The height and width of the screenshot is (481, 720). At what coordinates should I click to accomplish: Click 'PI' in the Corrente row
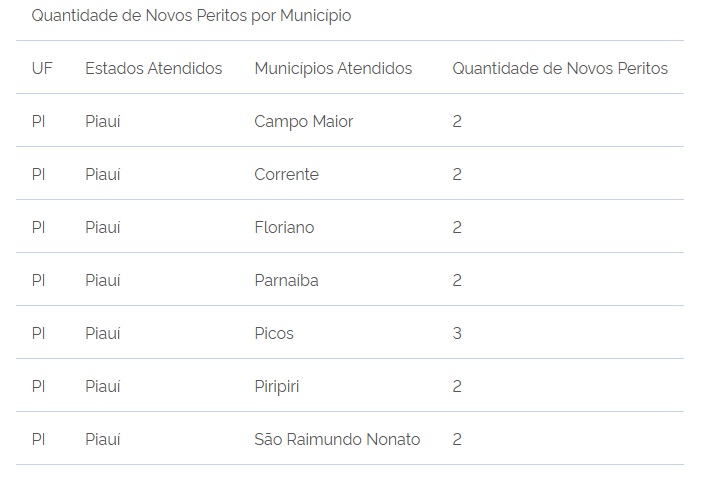click(39, 174)
